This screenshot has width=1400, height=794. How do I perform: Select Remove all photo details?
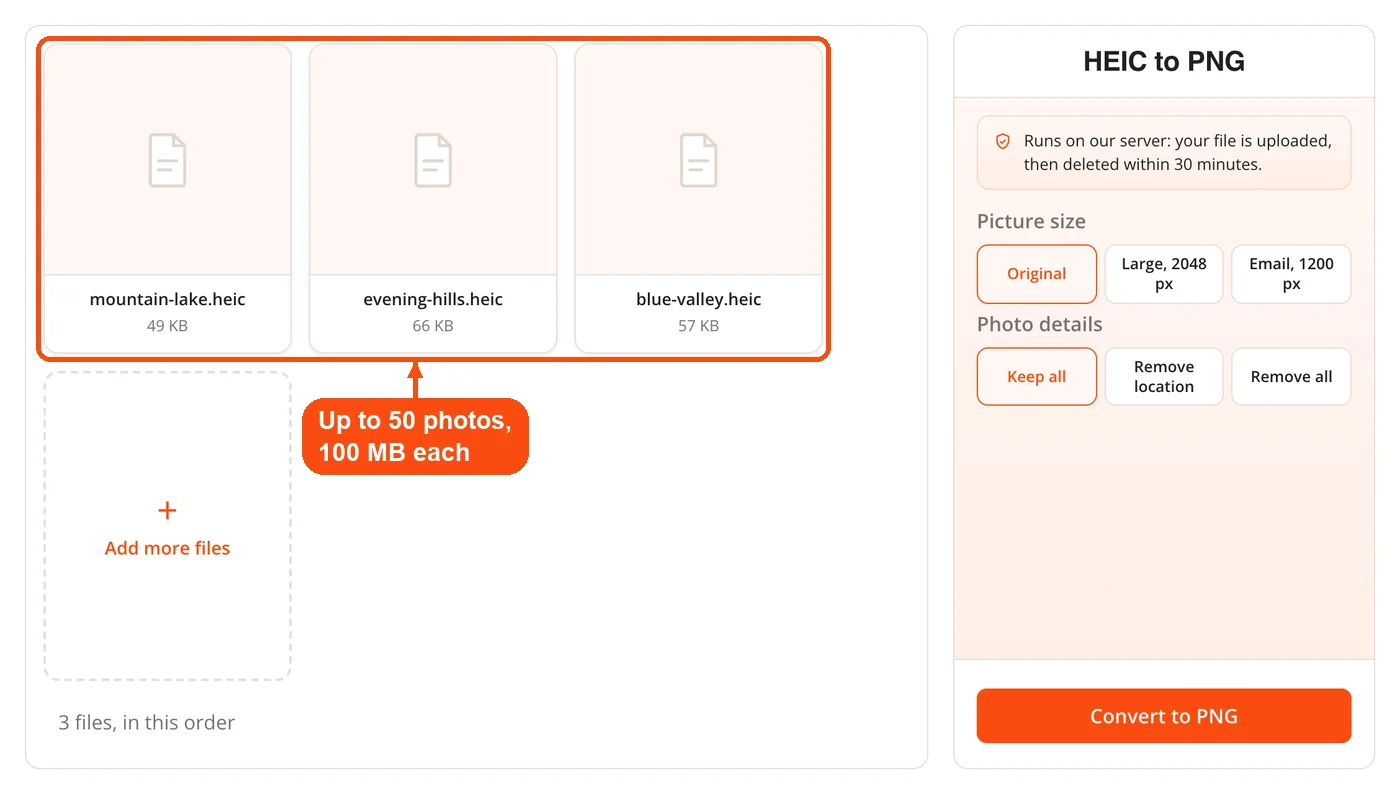1291,377
